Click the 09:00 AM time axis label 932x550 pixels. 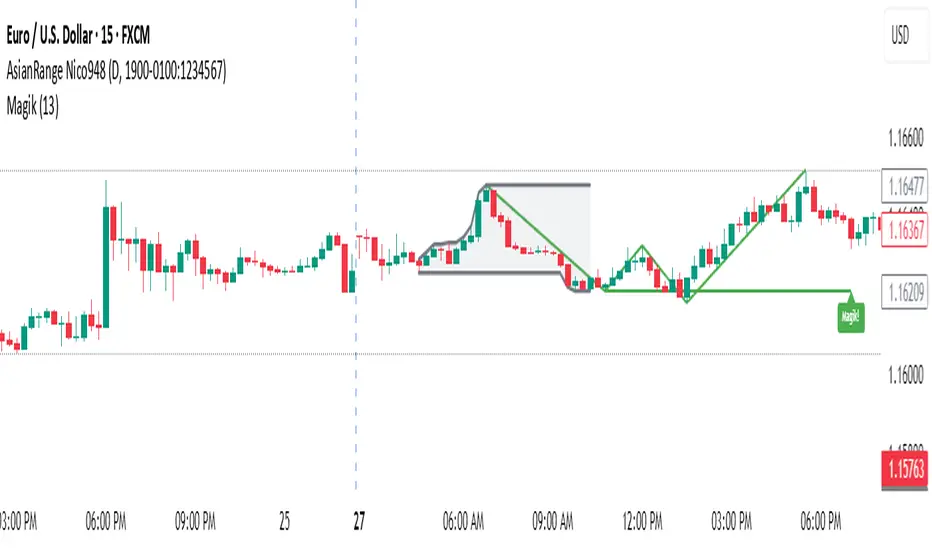point(552,520)
